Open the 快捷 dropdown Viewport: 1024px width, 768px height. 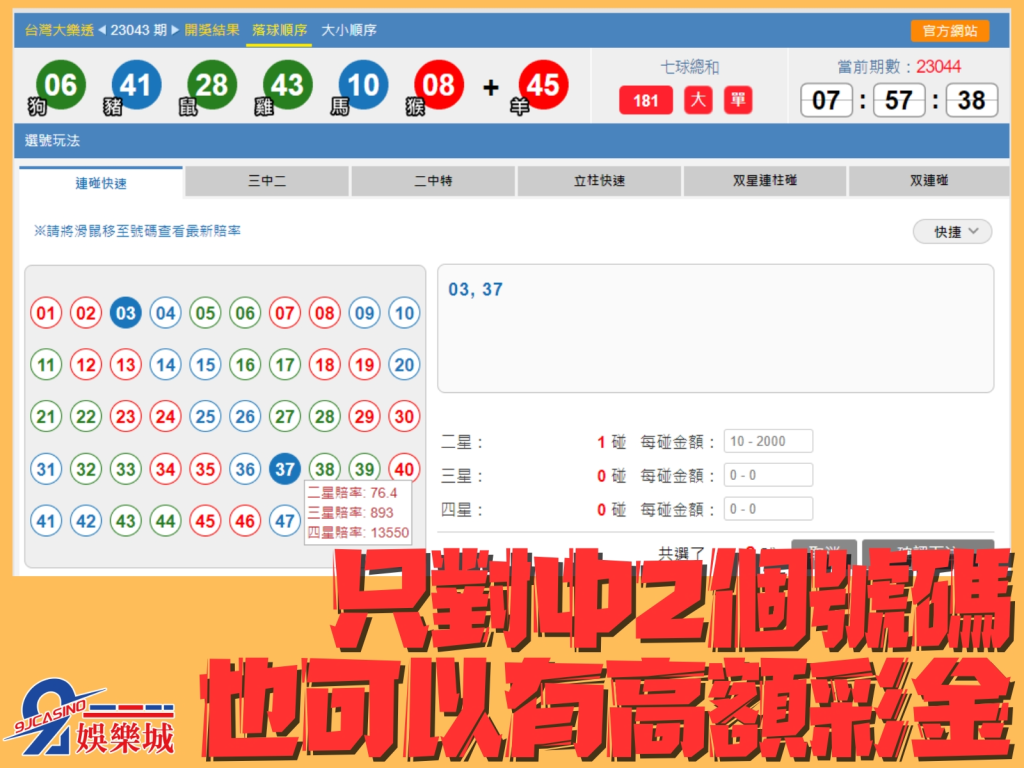pos(952,231)
